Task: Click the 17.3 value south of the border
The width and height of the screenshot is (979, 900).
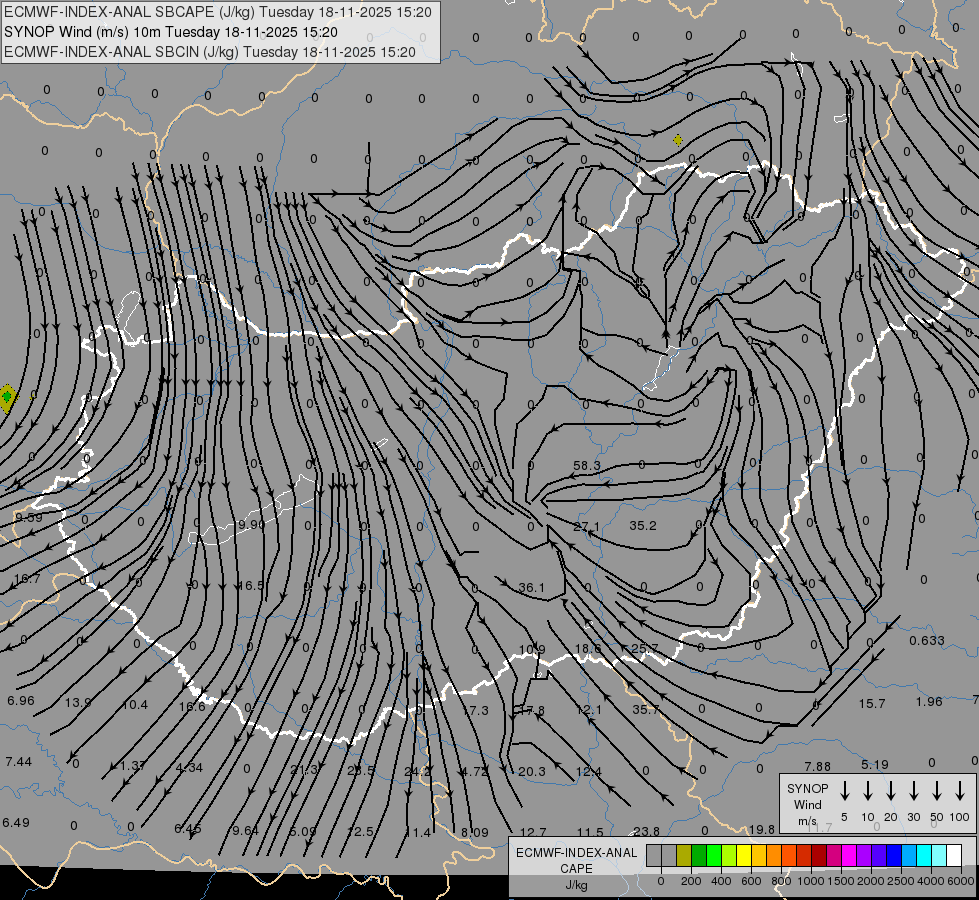Action: 475,711
